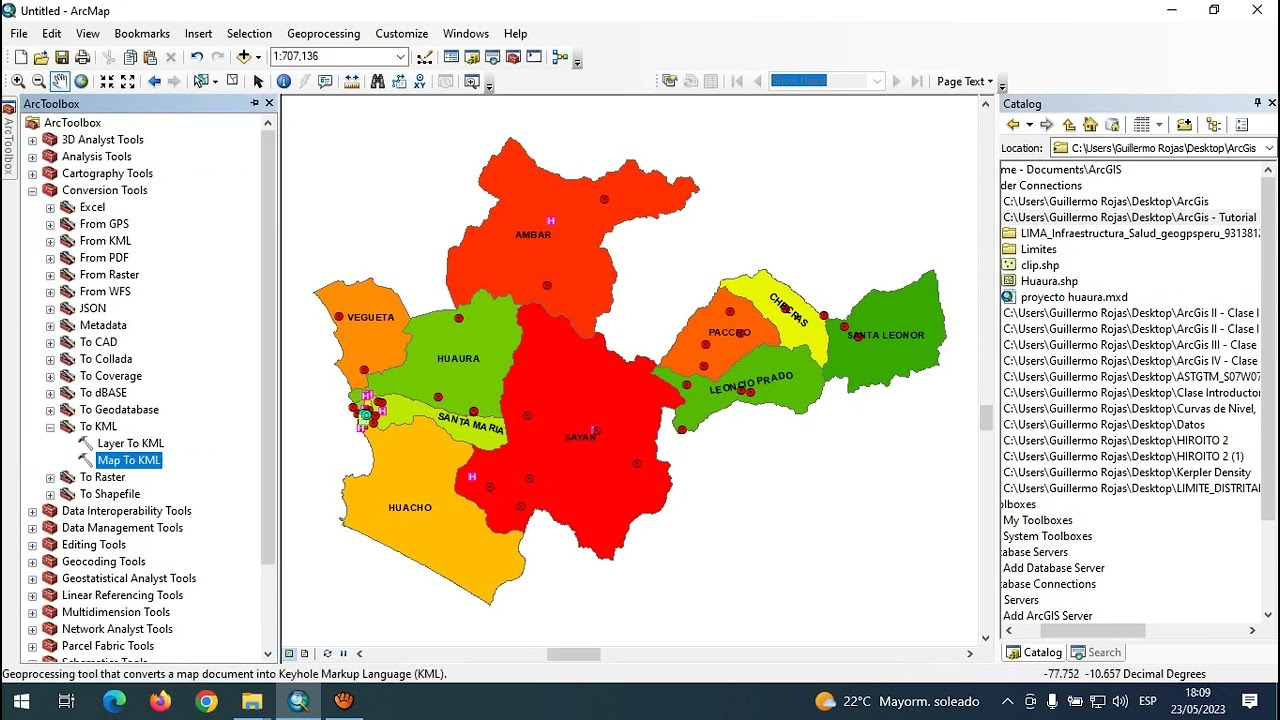Choose the Select Elements arrow tool
The width and height of the screenshot is (1280, 720).
pyautogui.click(x=258, y=81)
